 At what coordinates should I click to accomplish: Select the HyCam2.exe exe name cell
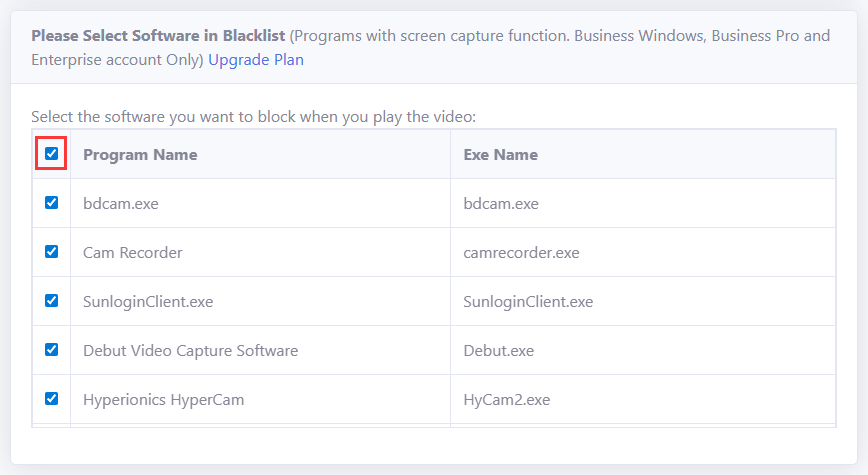point(506,400)
